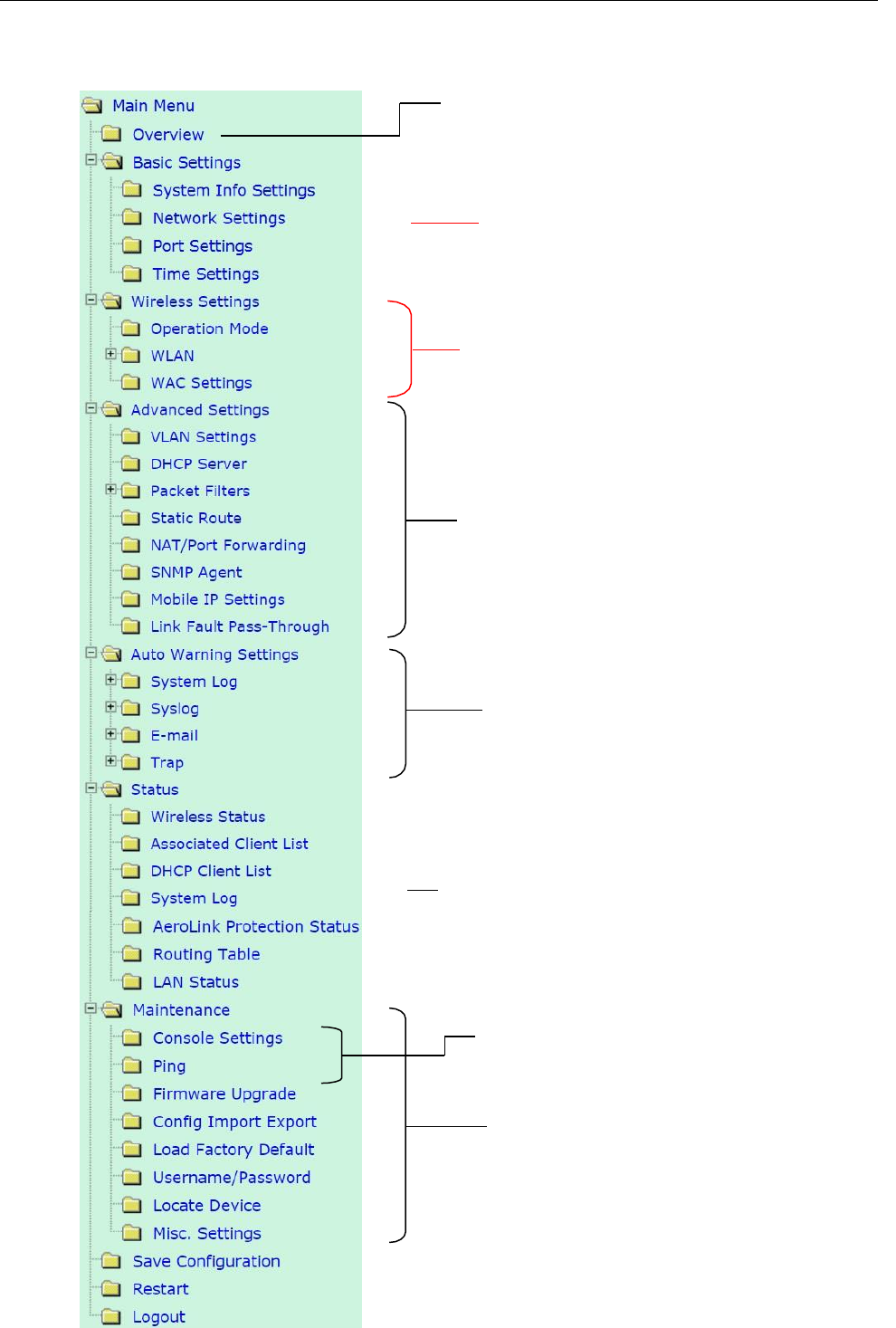Open Operation Mode page

click(x=209, y=329)
